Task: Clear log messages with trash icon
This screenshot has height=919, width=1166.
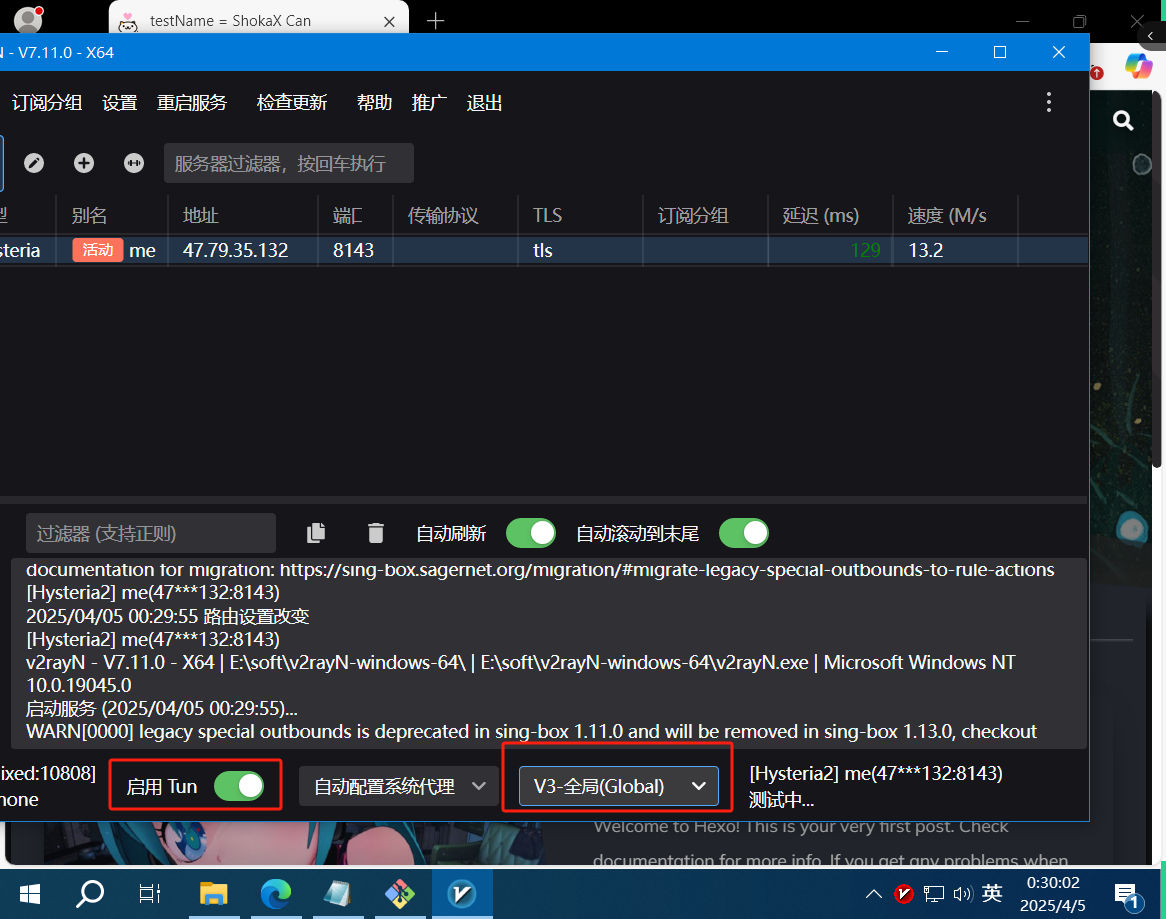Action: (x=376, y=532)
